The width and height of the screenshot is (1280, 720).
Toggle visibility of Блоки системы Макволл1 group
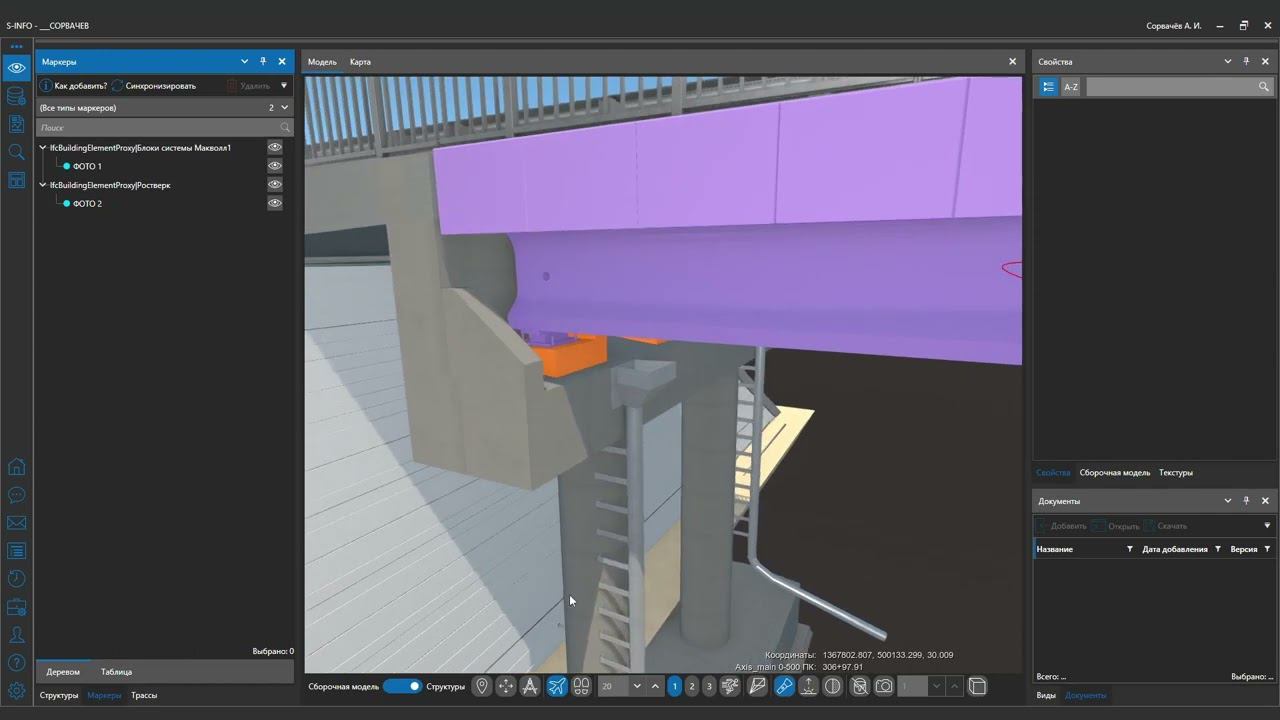point(274,147)
